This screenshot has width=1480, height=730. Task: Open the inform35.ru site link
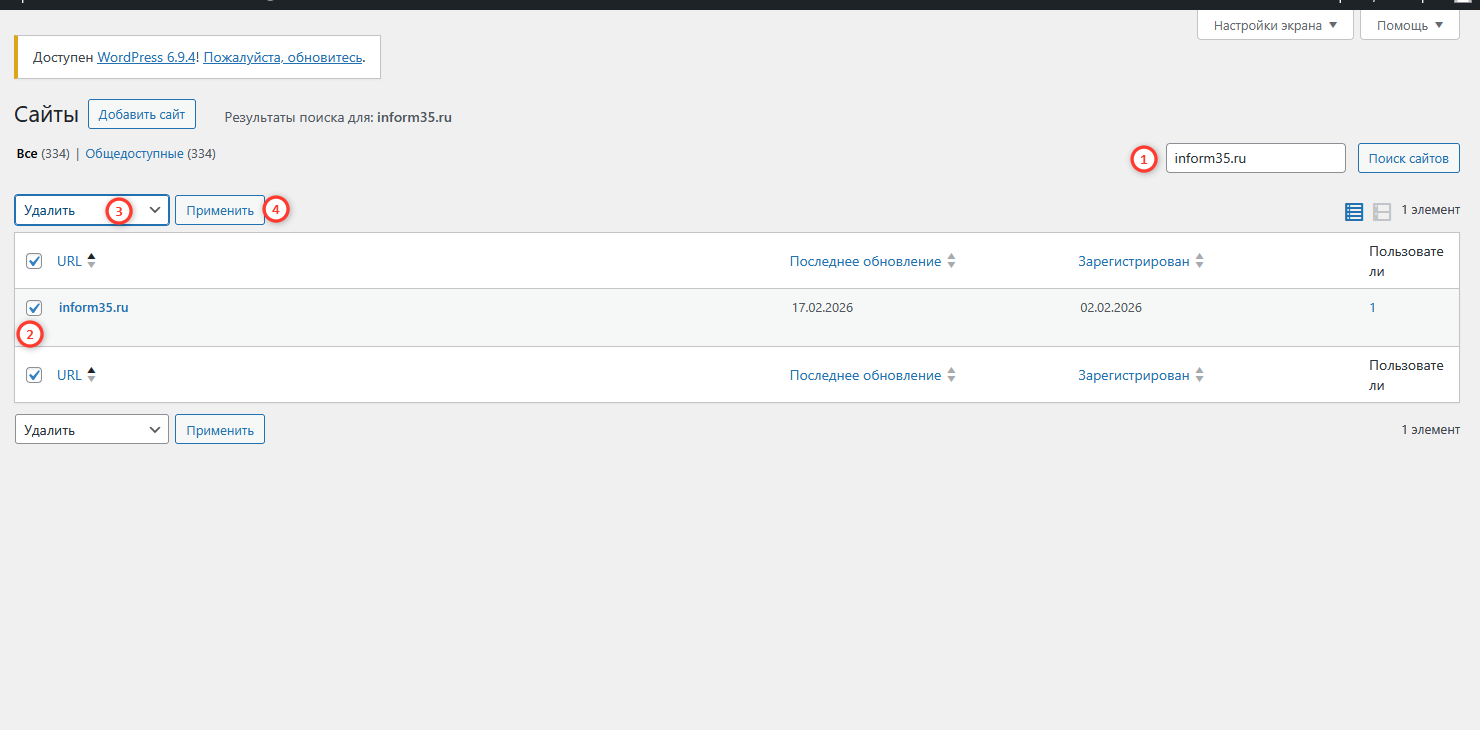tap(94, 308)
